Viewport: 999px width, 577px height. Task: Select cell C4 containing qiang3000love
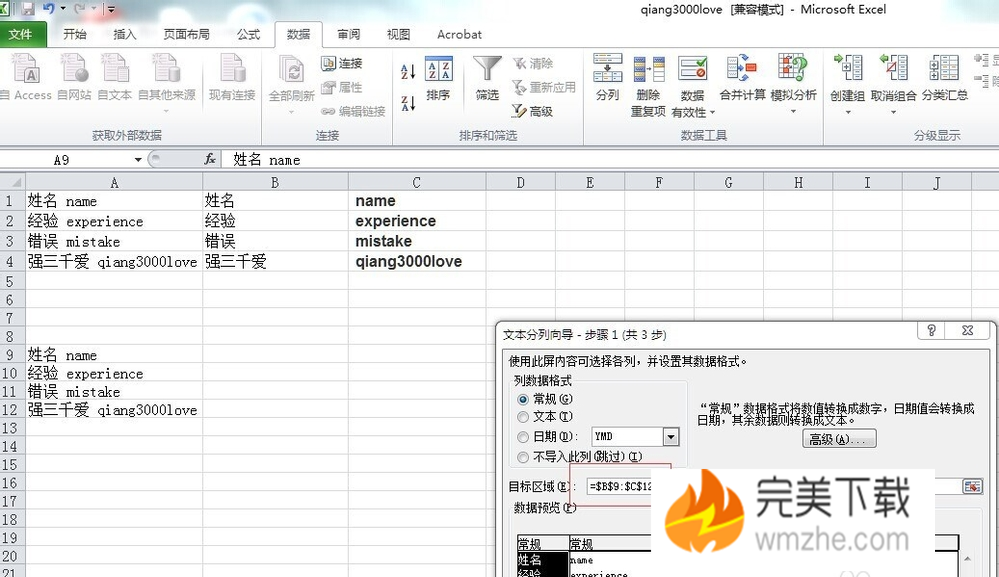[x=417, y=261]
